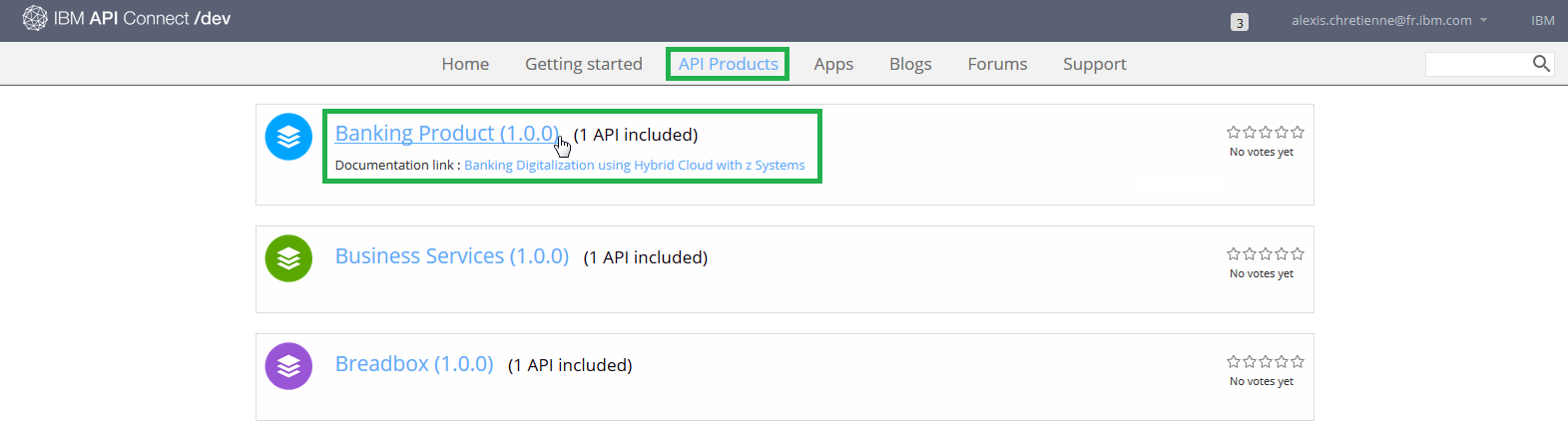Click (1 API included) text beside Business Services
The height and width of the screenshot is (433, 1568).
pyautogui.click(x=646, y=257)
